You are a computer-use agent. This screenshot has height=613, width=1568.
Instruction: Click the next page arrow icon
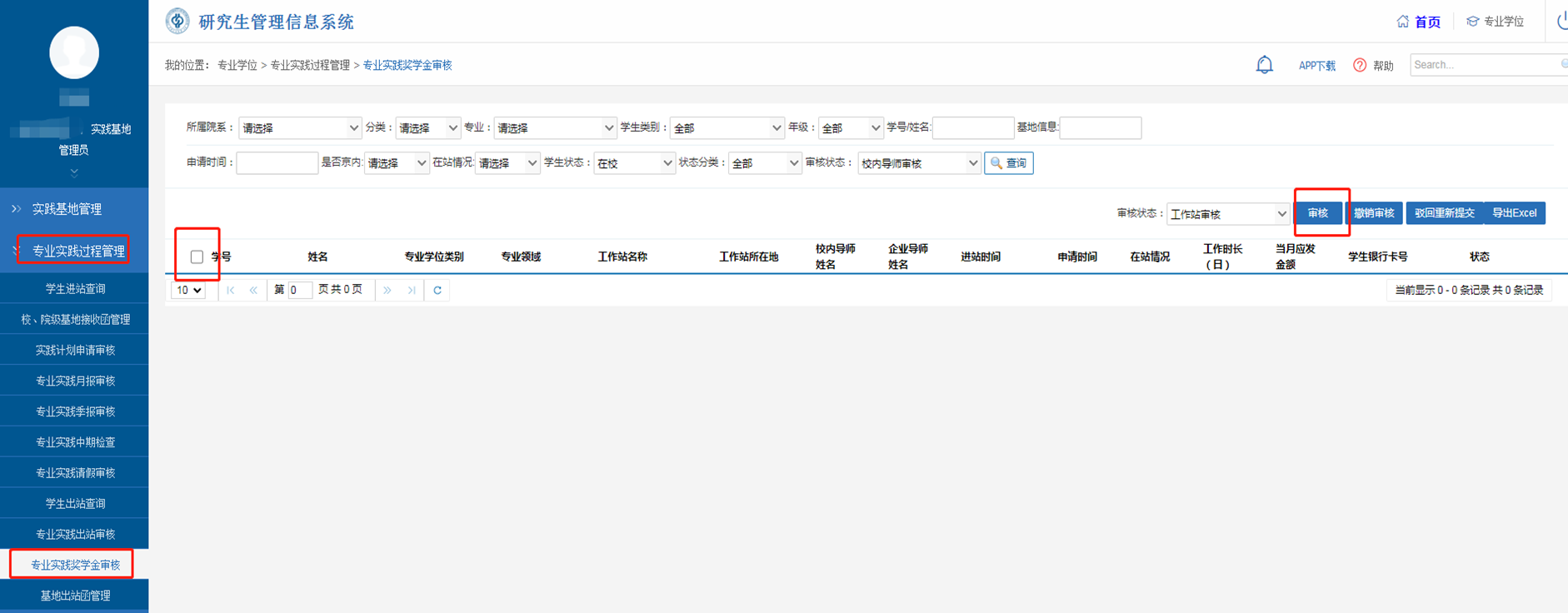pyautogui.click(x=387, y=291)
